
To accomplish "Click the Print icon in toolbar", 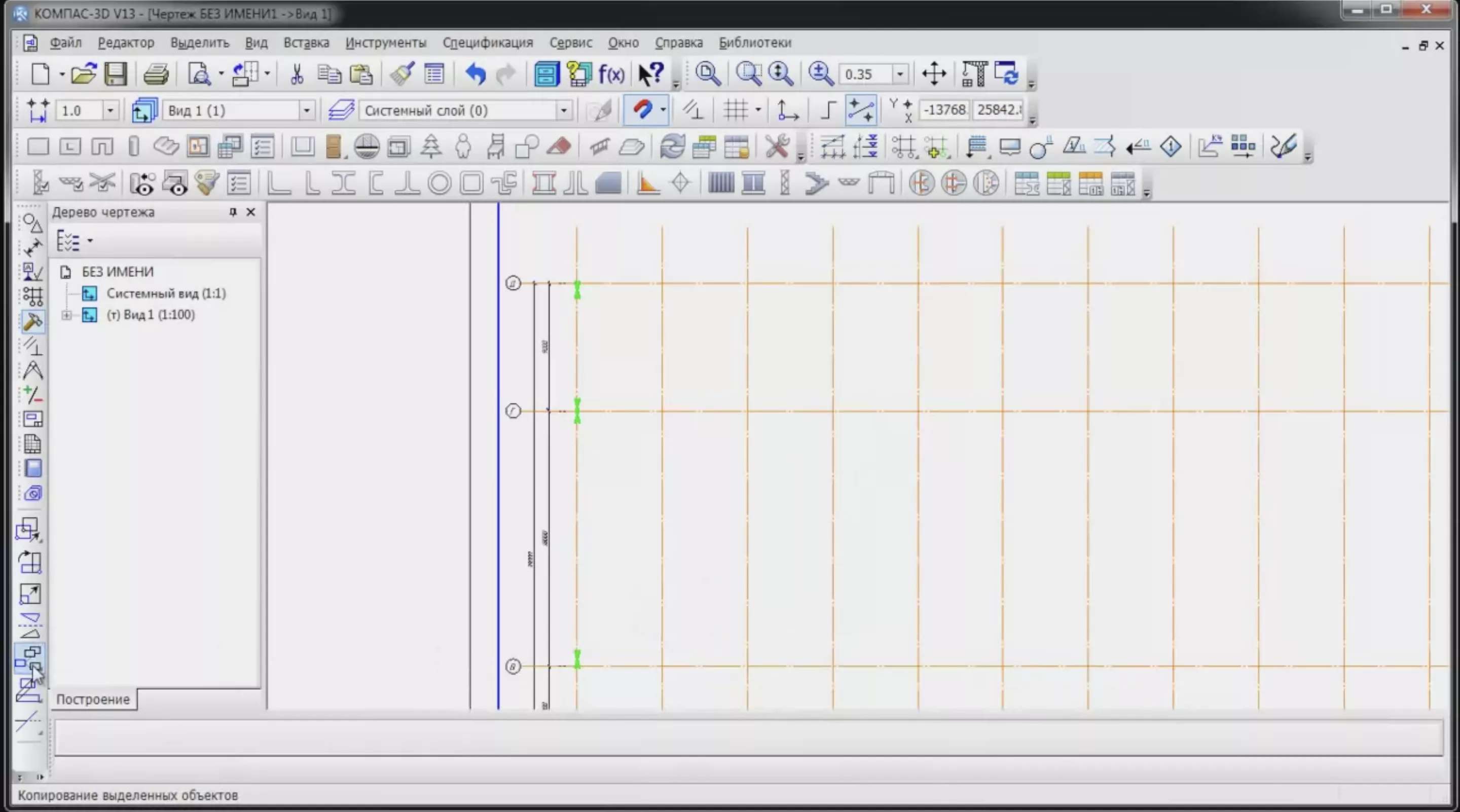I will (x=155, y=74).
